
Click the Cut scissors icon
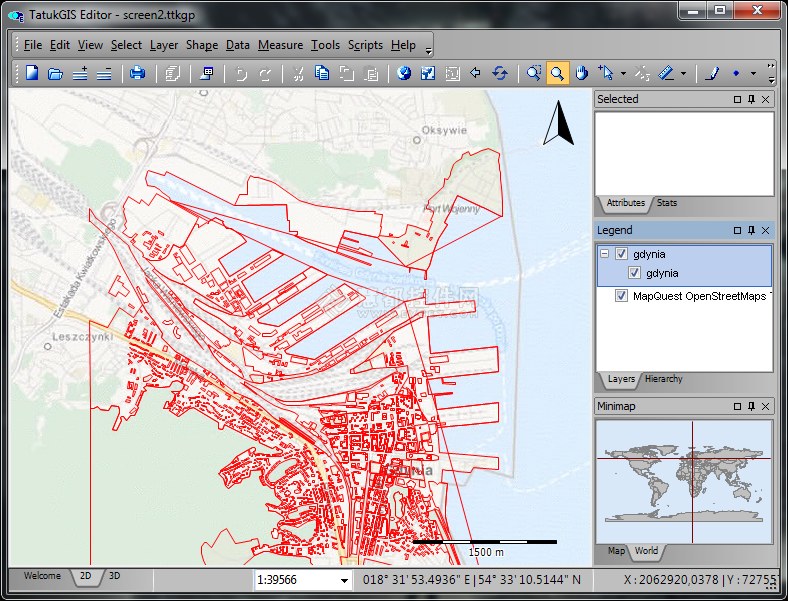point(298,74)
